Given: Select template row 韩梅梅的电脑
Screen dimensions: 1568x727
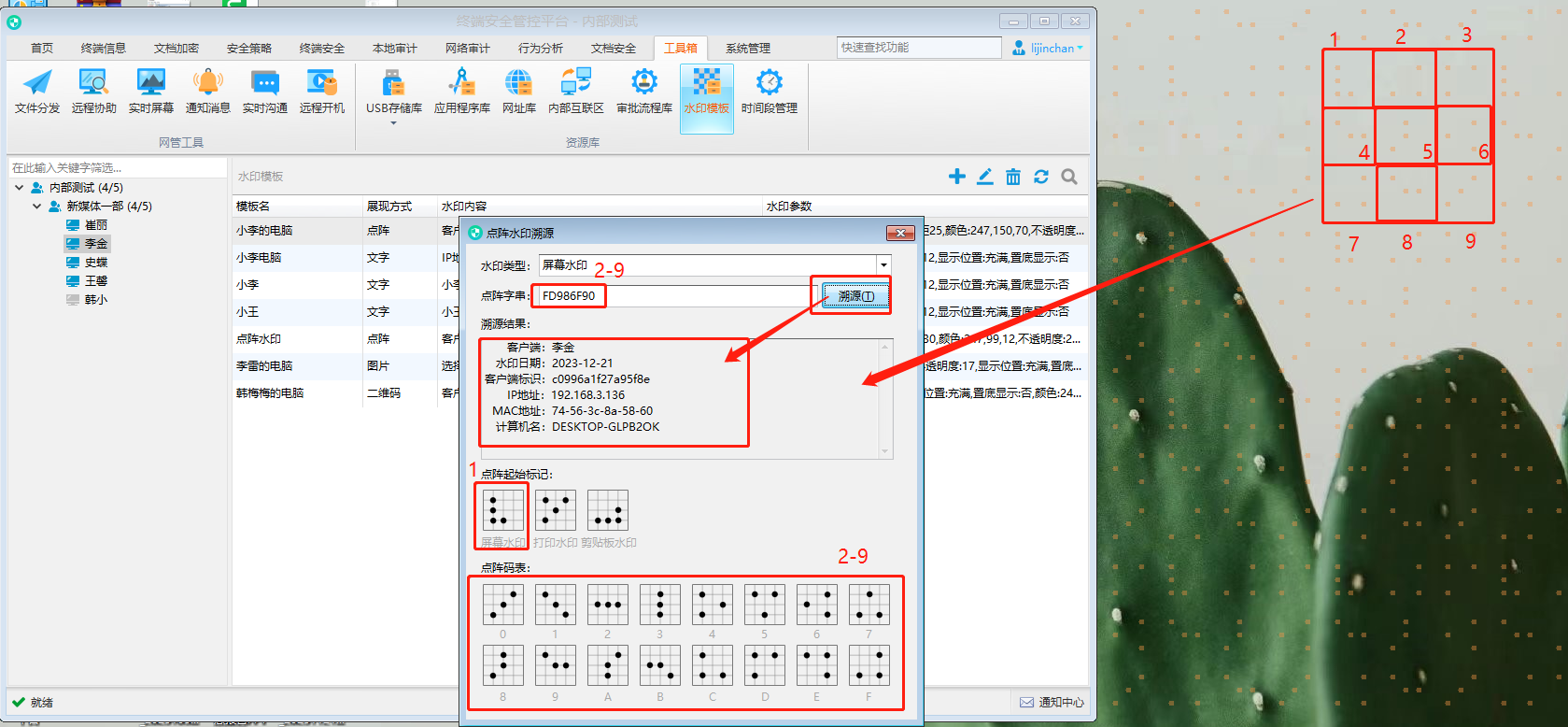Looking at the screenshot, I should 660,393.
